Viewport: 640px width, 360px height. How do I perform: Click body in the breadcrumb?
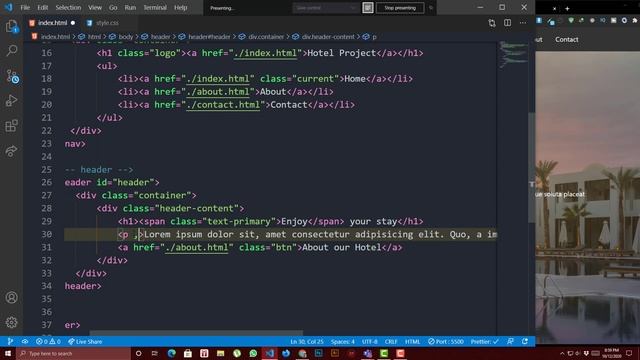click(126, 37)
